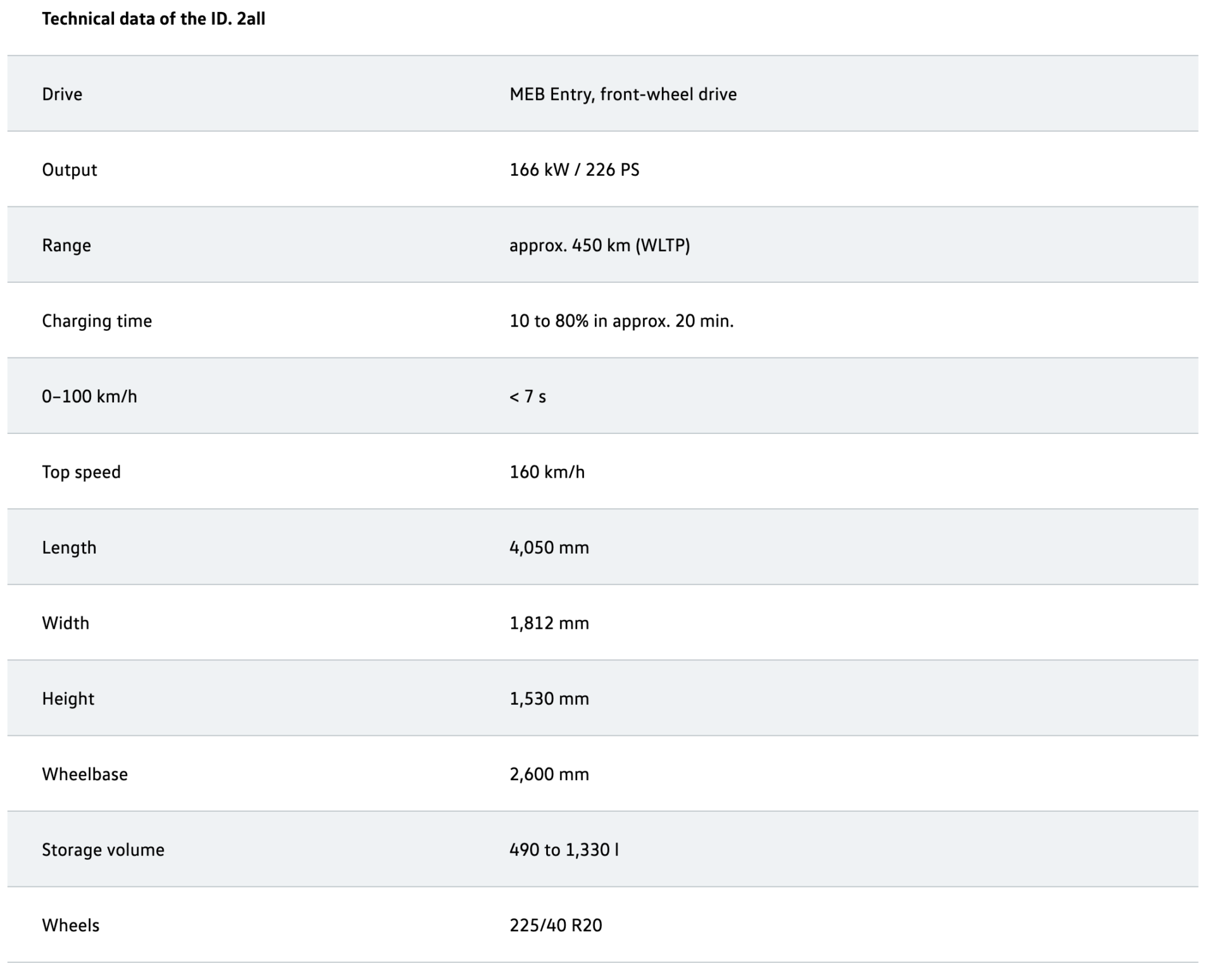Select the '1,530 mm' height value

pos(549,699)
